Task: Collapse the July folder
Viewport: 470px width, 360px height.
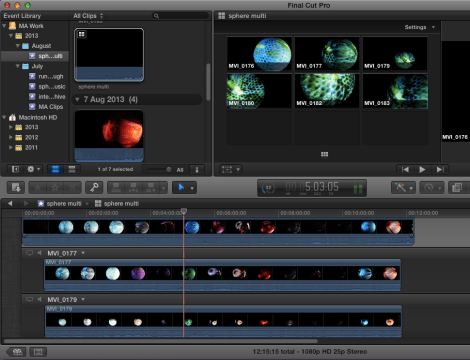Action: coord(18,66)
